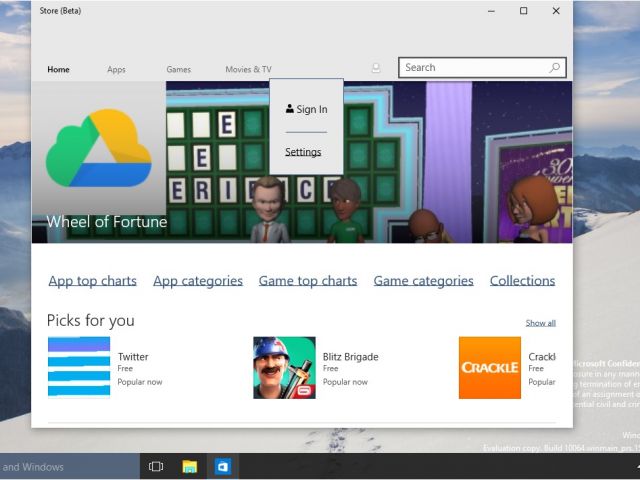Click inside the Store Search field

click(x=470, y=68)
